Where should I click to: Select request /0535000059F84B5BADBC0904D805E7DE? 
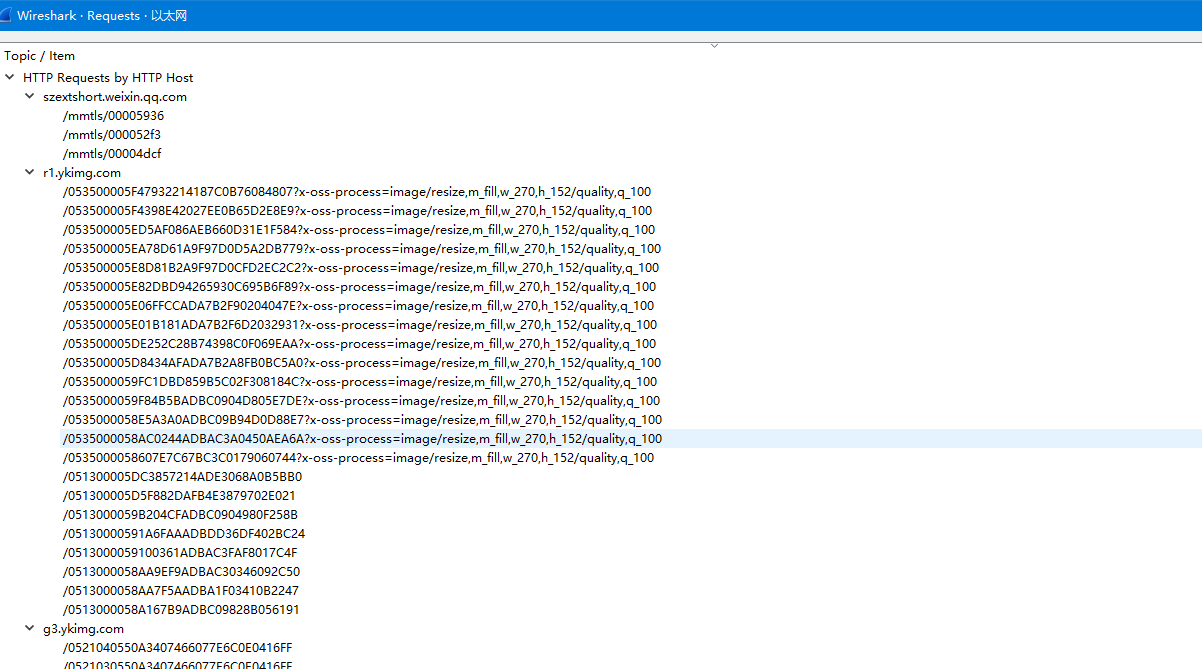coord(361,401)
